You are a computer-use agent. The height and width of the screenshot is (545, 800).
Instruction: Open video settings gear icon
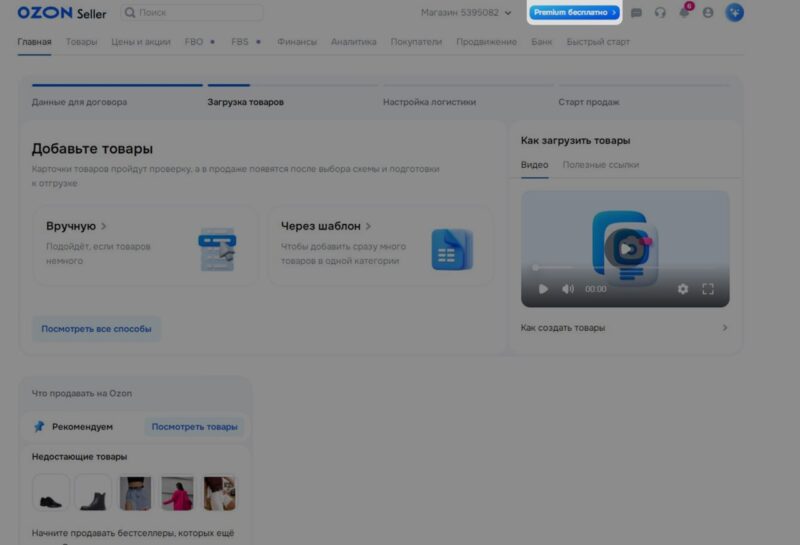click(x=683, y=289)
